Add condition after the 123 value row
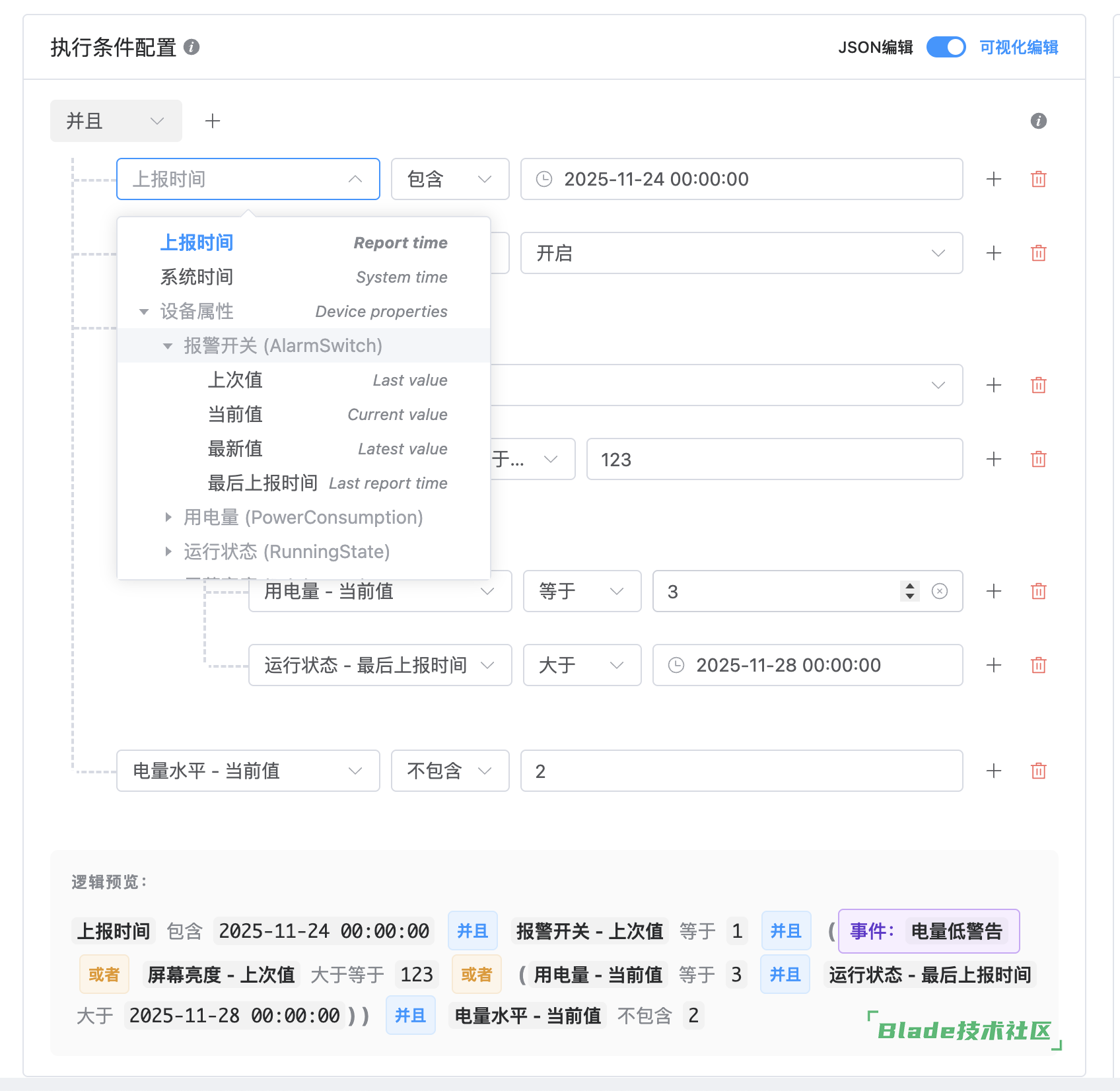1120x1091 pixels. click(993, 459)
